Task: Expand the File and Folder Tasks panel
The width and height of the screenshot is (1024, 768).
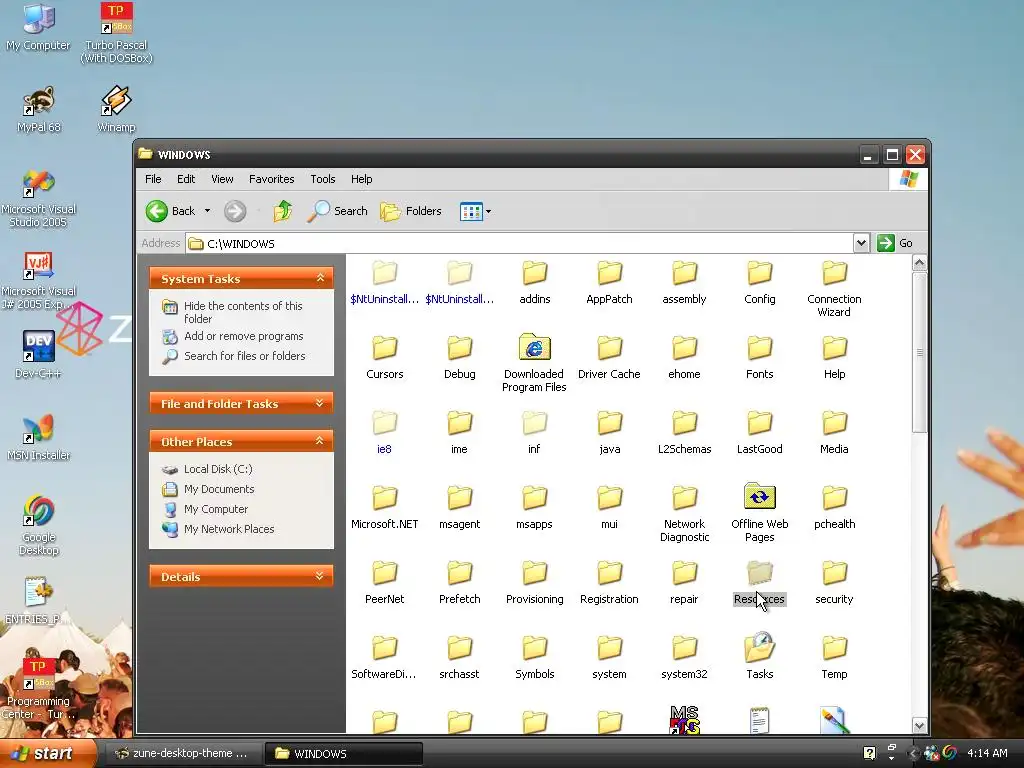Action: click(x=320, y=403)
